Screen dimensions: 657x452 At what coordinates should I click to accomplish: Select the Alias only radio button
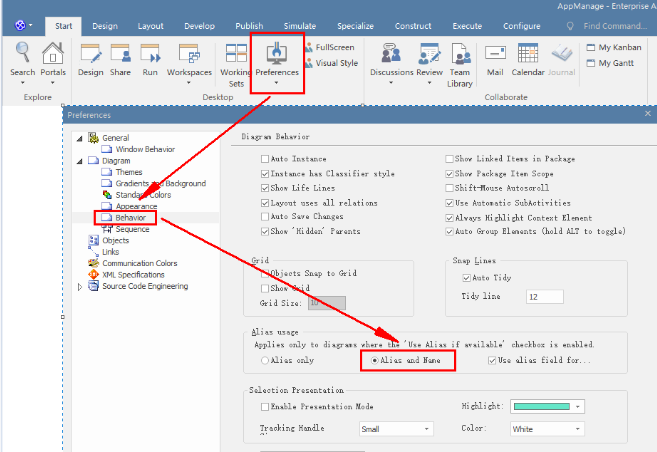tap(264, 359)
